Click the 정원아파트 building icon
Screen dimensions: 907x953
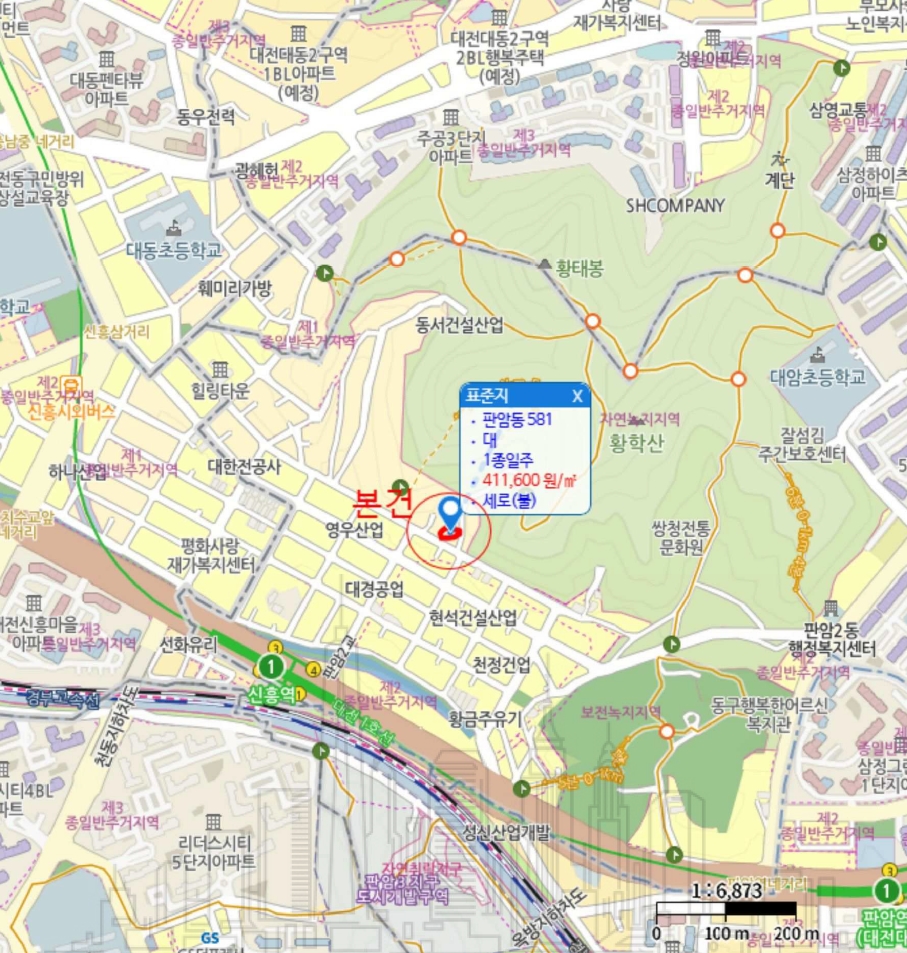pyautogui.click(x=712, y=38)
